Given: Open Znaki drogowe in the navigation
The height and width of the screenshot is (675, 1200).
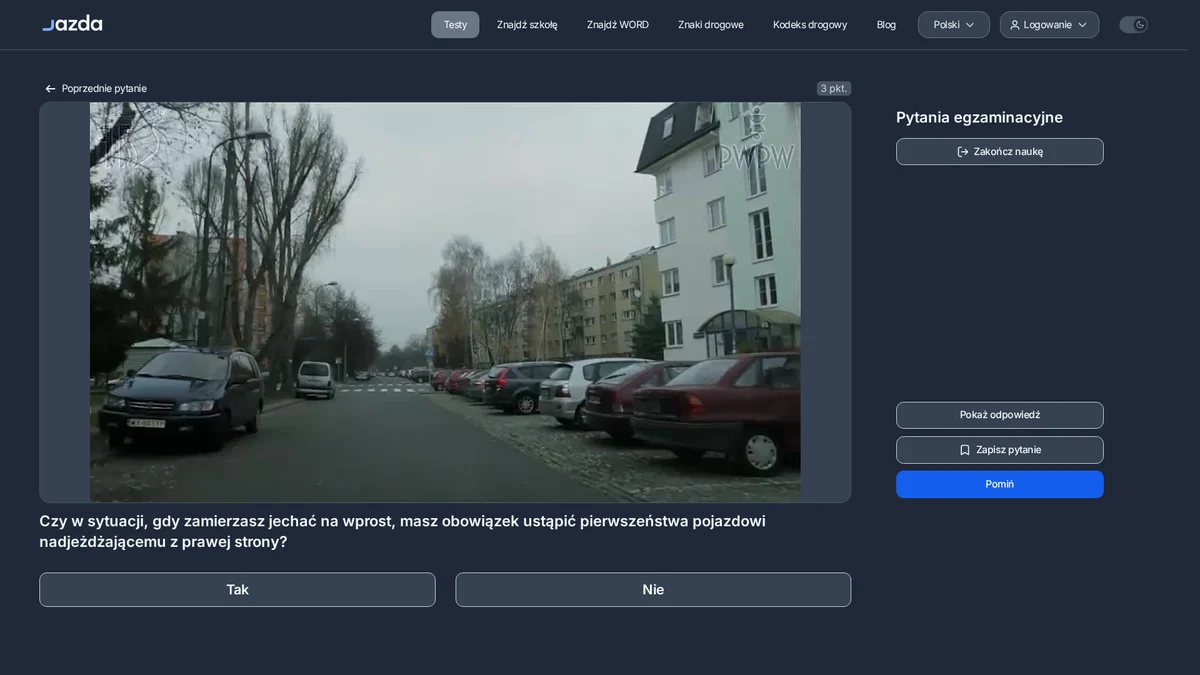Looking at the screenshot, I should coord(711,25).
